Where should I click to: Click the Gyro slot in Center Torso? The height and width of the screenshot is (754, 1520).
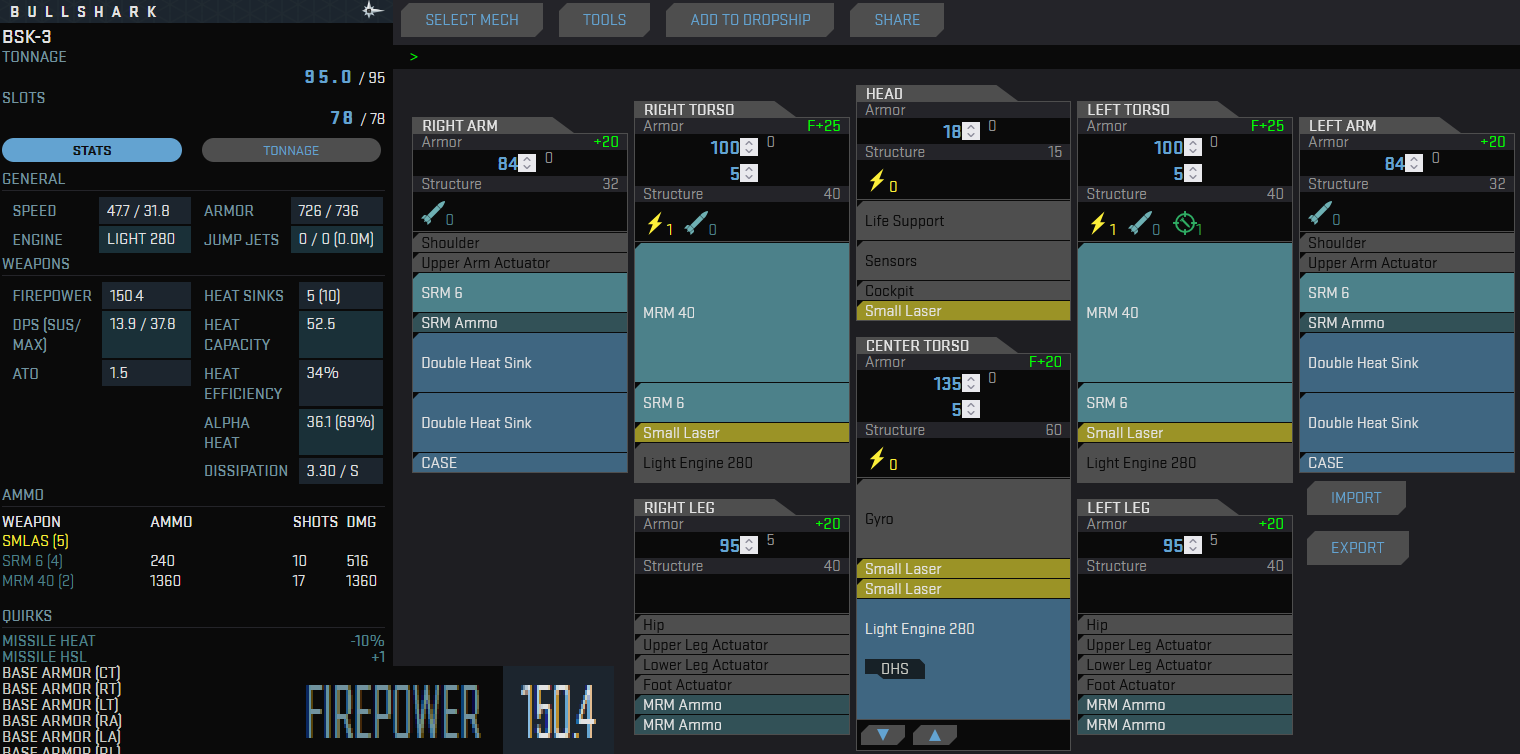tap(963, 519)
